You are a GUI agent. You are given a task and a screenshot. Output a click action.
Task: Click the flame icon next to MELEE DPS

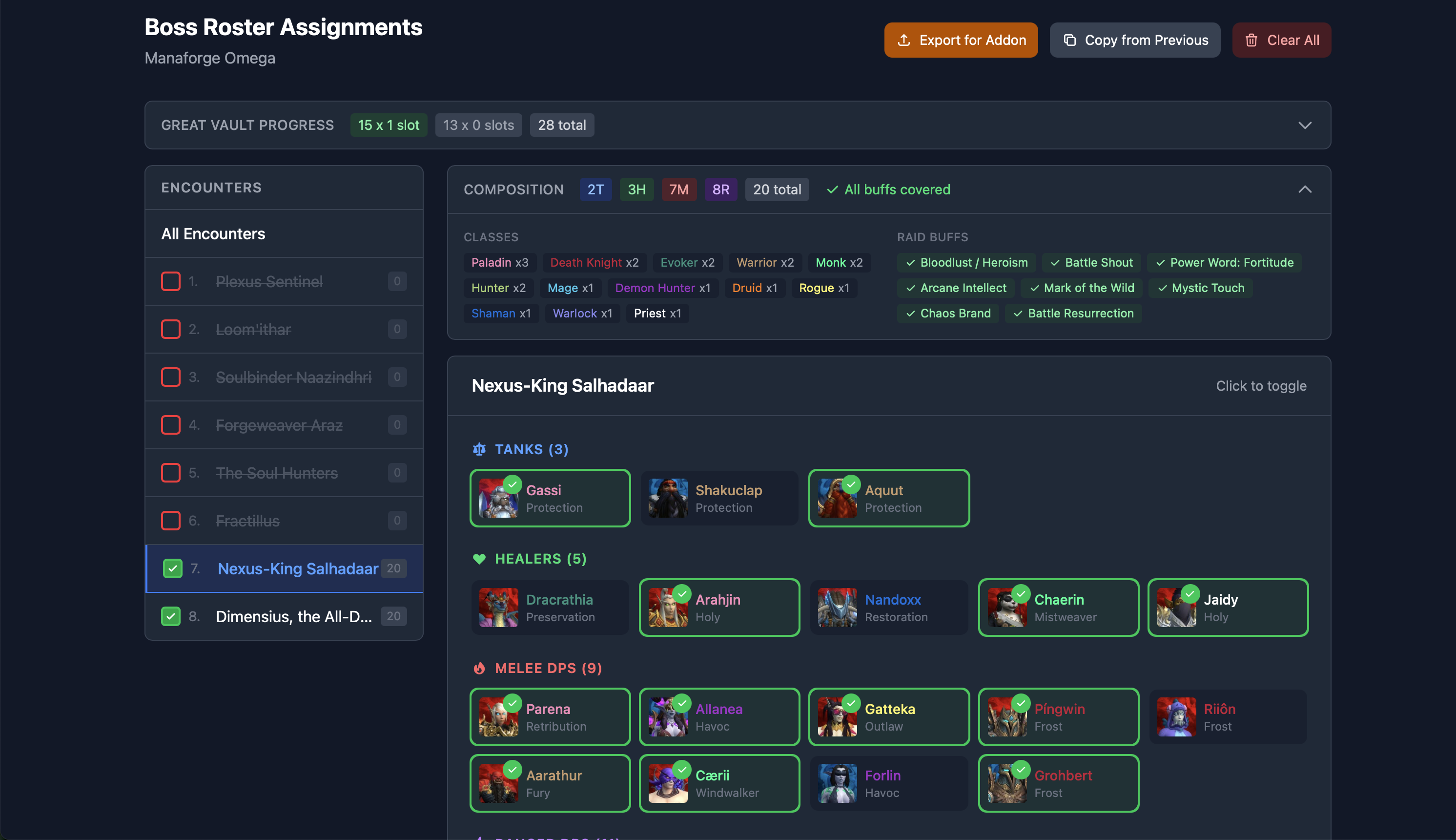(x=480, y=668)
